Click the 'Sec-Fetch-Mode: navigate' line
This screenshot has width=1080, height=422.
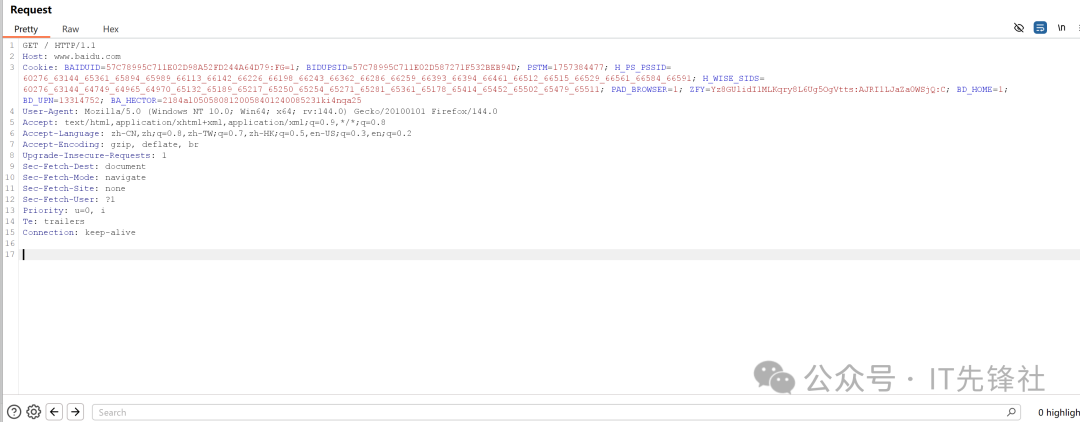coord(84,178)
